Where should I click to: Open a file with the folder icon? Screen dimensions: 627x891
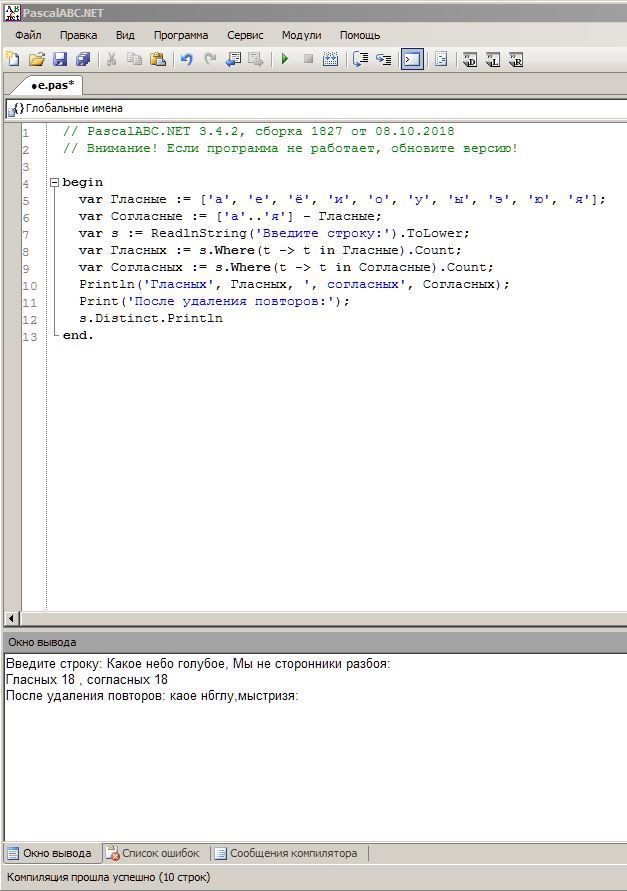pos(36,59)
